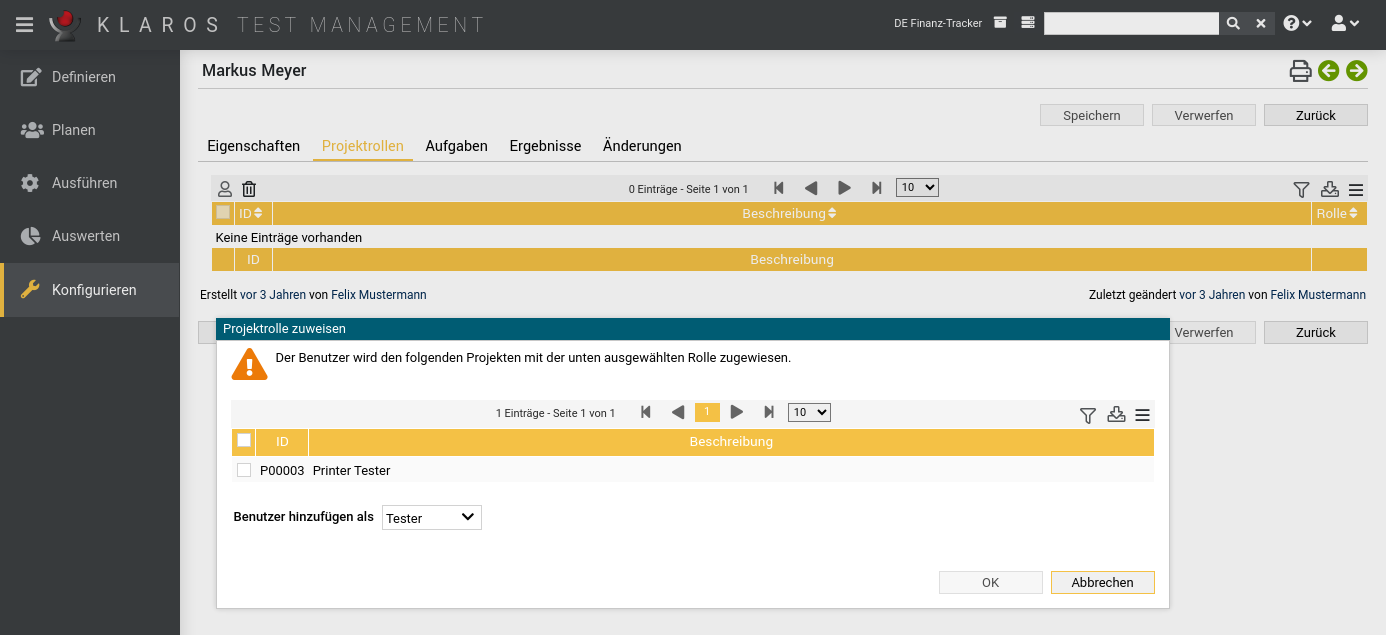Screen dimensions: 1386x635
Task: Open the filter funnel in the dialog table
Action: pyautogui.click(x=1088, y=415)
